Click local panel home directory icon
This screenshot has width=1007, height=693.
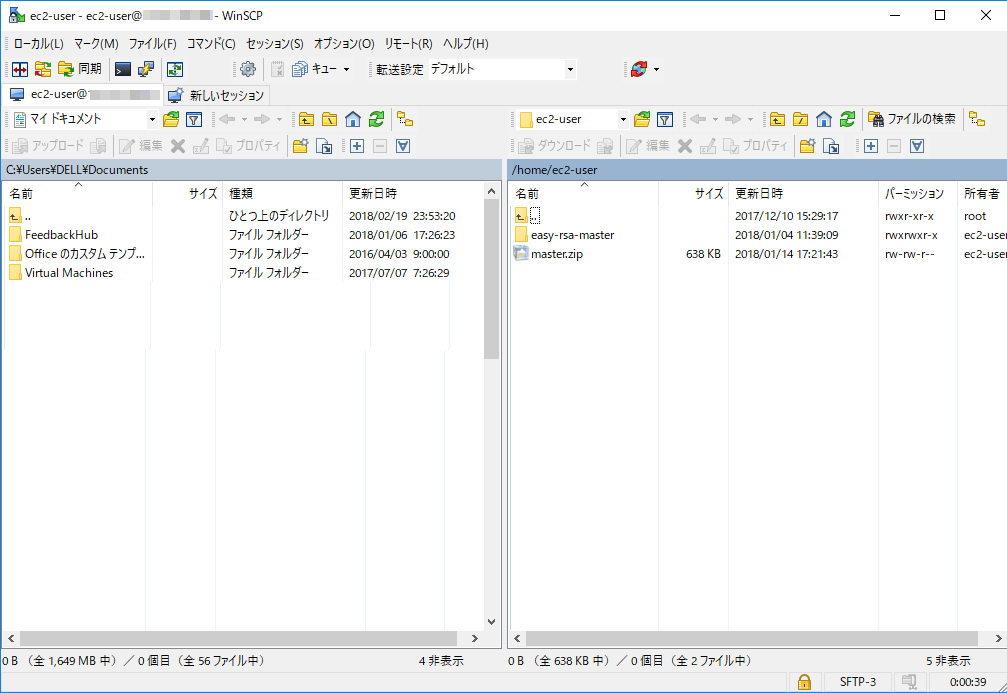[x=353, y=119]
